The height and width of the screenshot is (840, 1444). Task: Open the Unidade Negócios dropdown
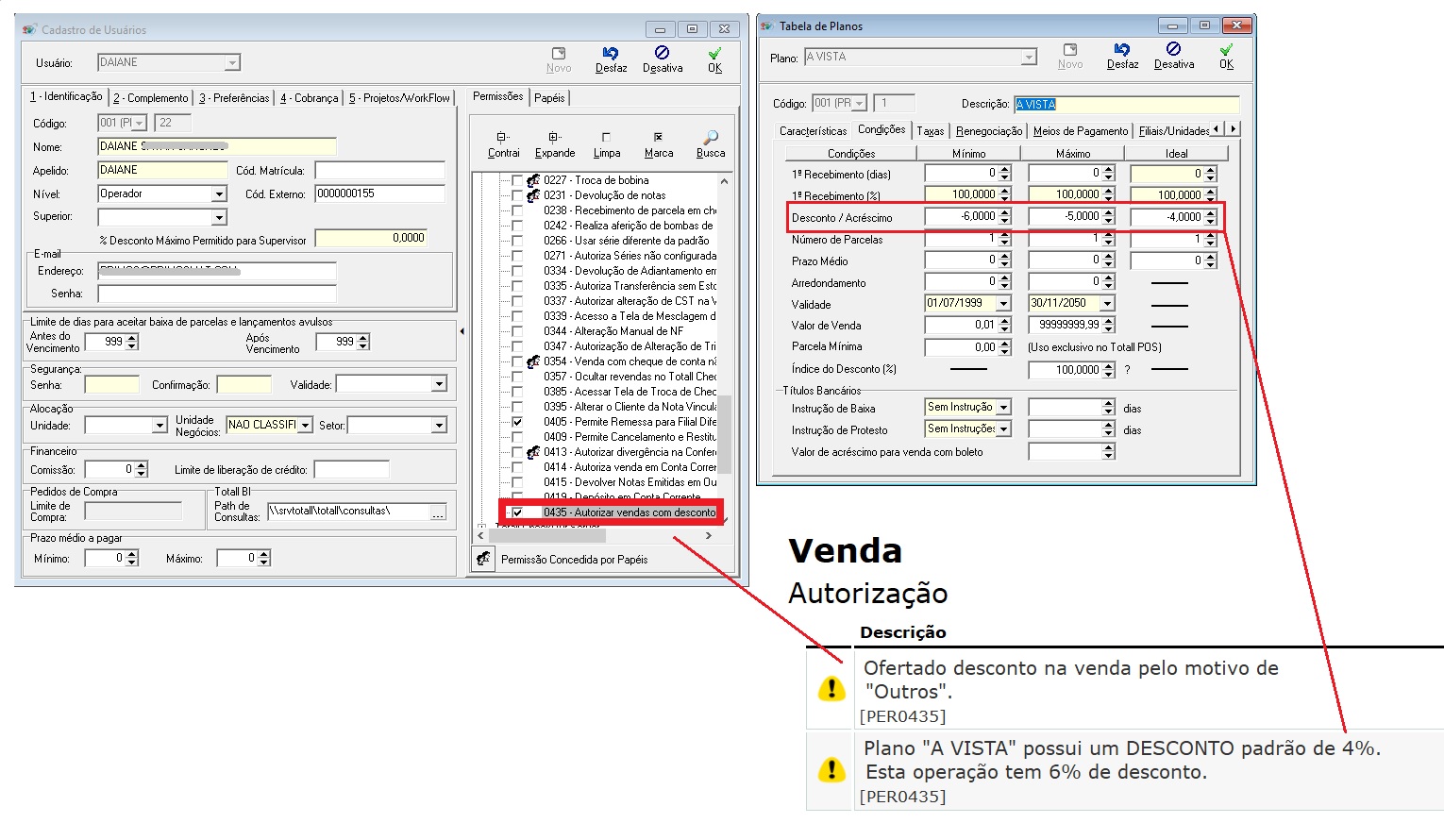pyautogui.click(x=305, y=426)
